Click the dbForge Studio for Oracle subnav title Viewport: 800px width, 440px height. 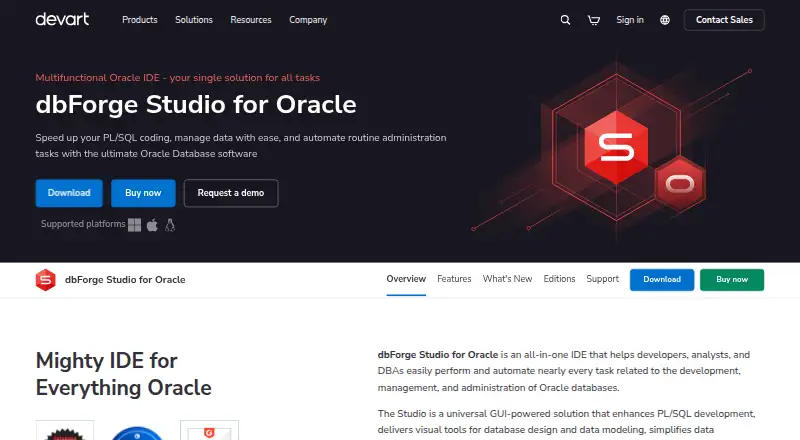coord(125,280)
